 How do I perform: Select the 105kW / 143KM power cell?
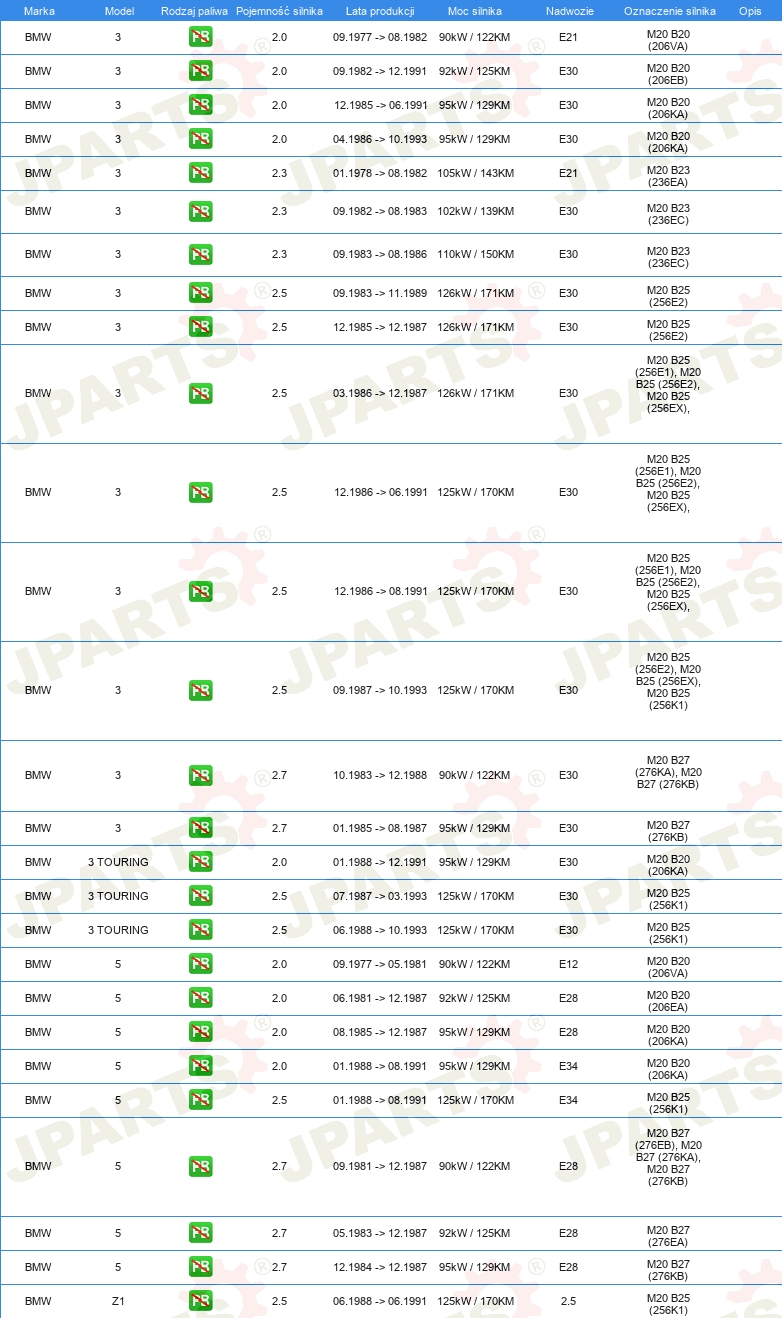click(x=474, y=173)
